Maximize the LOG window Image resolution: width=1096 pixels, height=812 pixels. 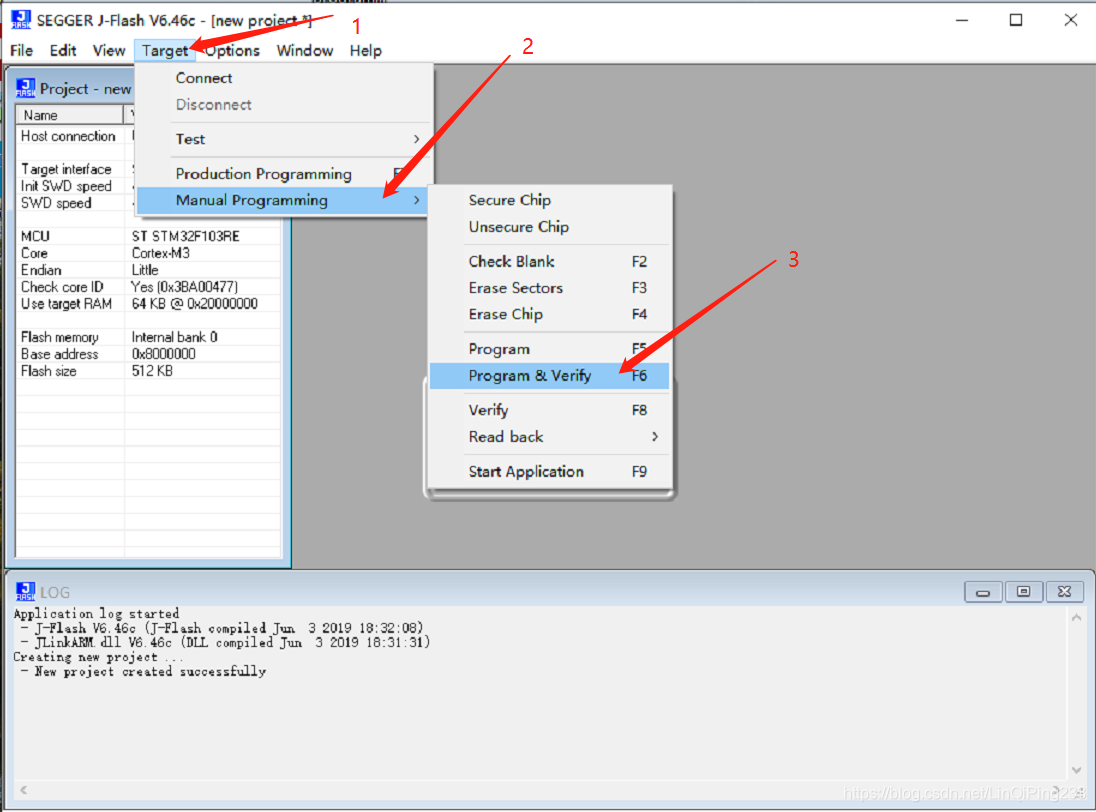1023,592
